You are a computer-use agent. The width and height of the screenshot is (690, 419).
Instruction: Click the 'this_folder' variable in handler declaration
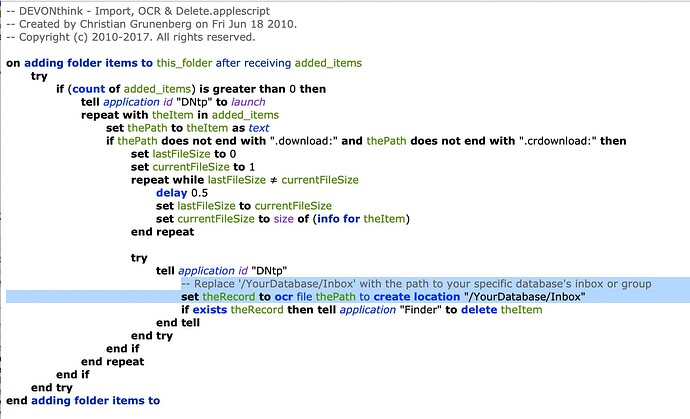pos(202,63)
